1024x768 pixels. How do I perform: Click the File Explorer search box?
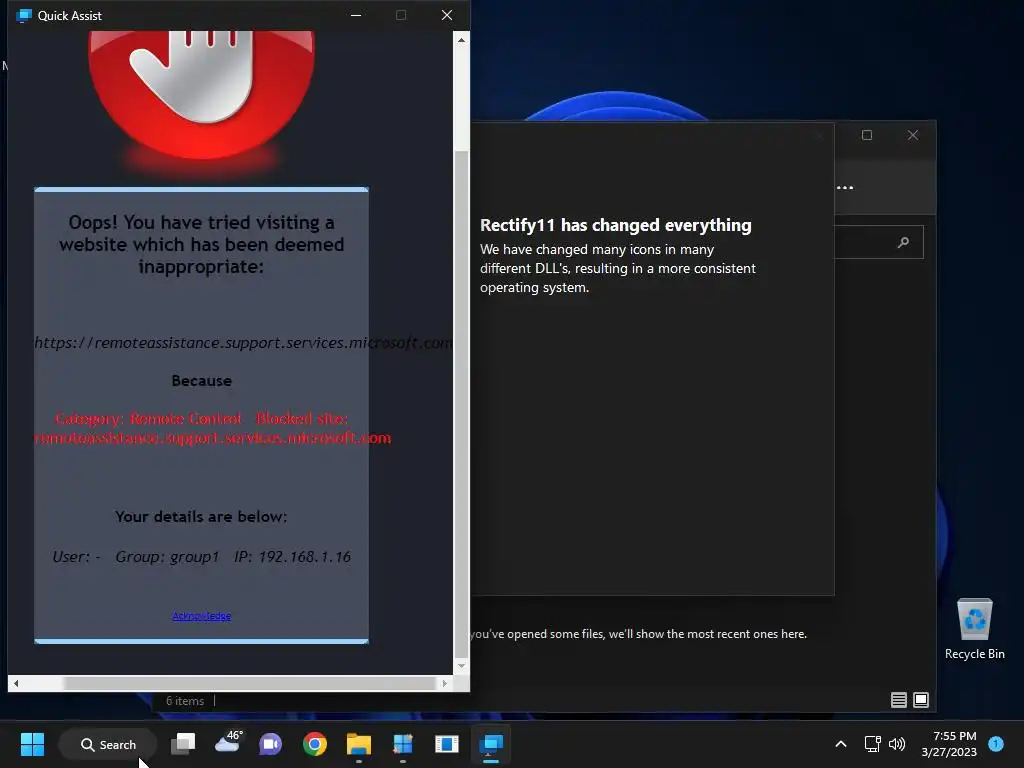(x=879, y=242)
